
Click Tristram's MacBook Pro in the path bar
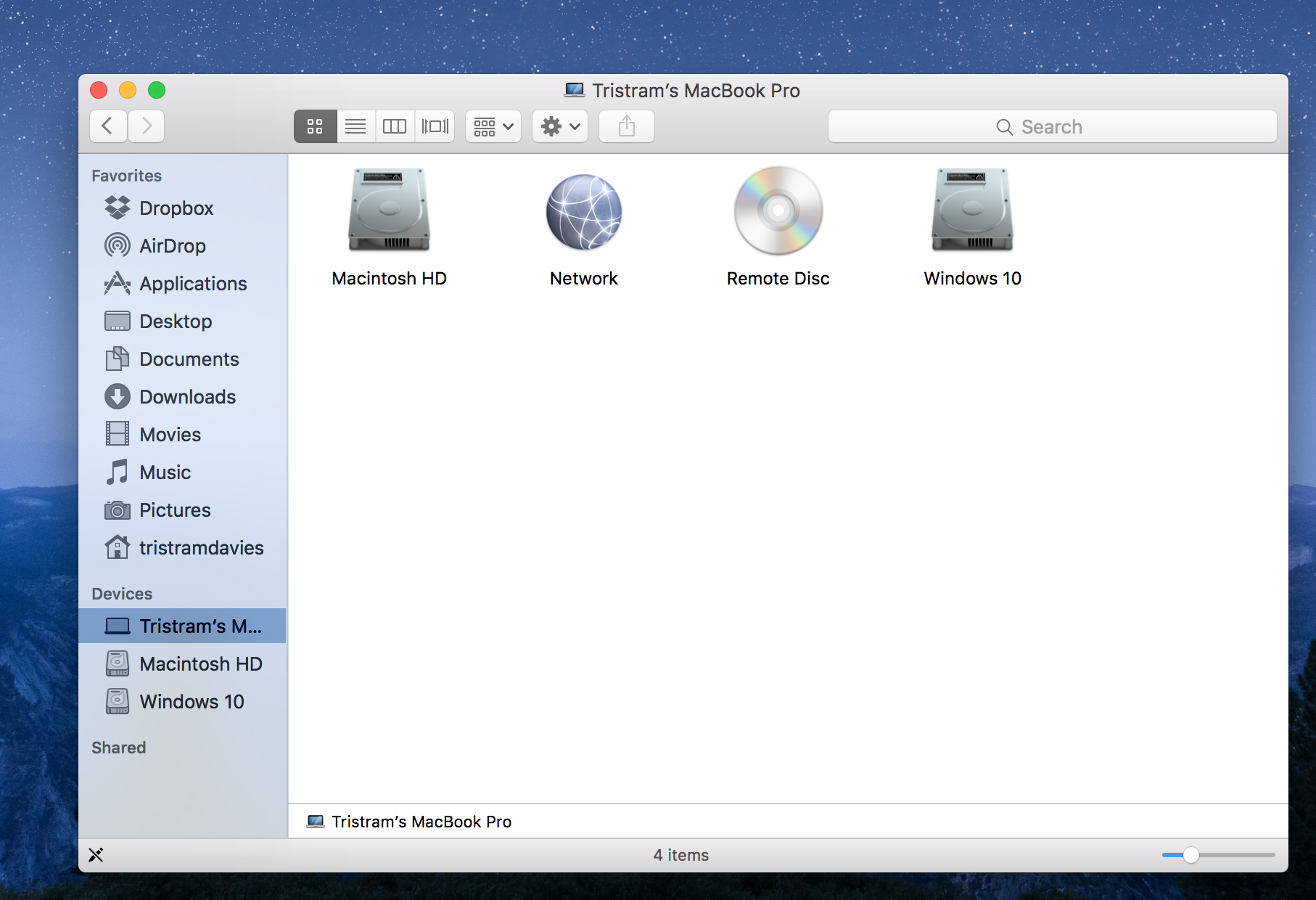coord(409,822)
